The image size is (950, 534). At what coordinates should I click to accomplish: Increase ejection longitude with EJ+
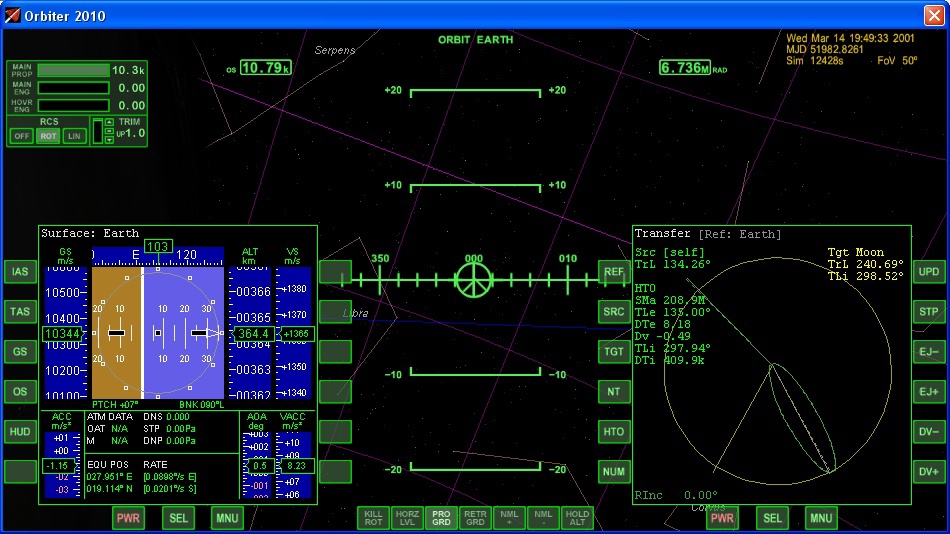click(x=929, y=392)
